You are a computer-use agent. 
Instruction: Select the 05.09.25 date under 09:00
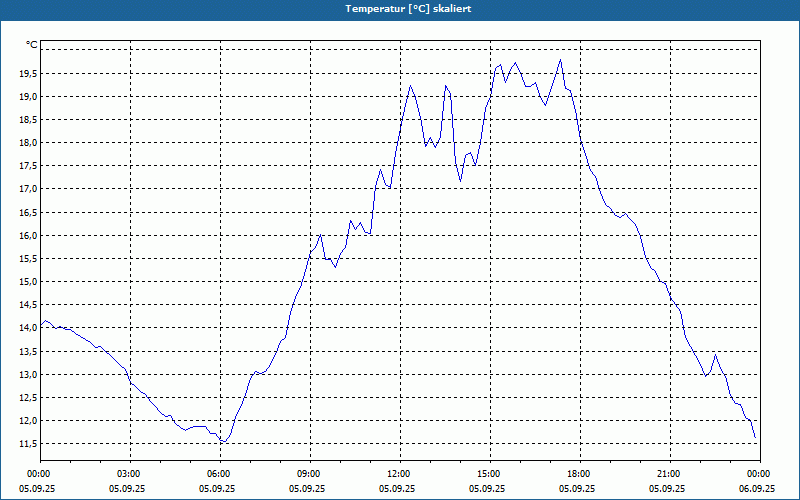click(307, 488)
